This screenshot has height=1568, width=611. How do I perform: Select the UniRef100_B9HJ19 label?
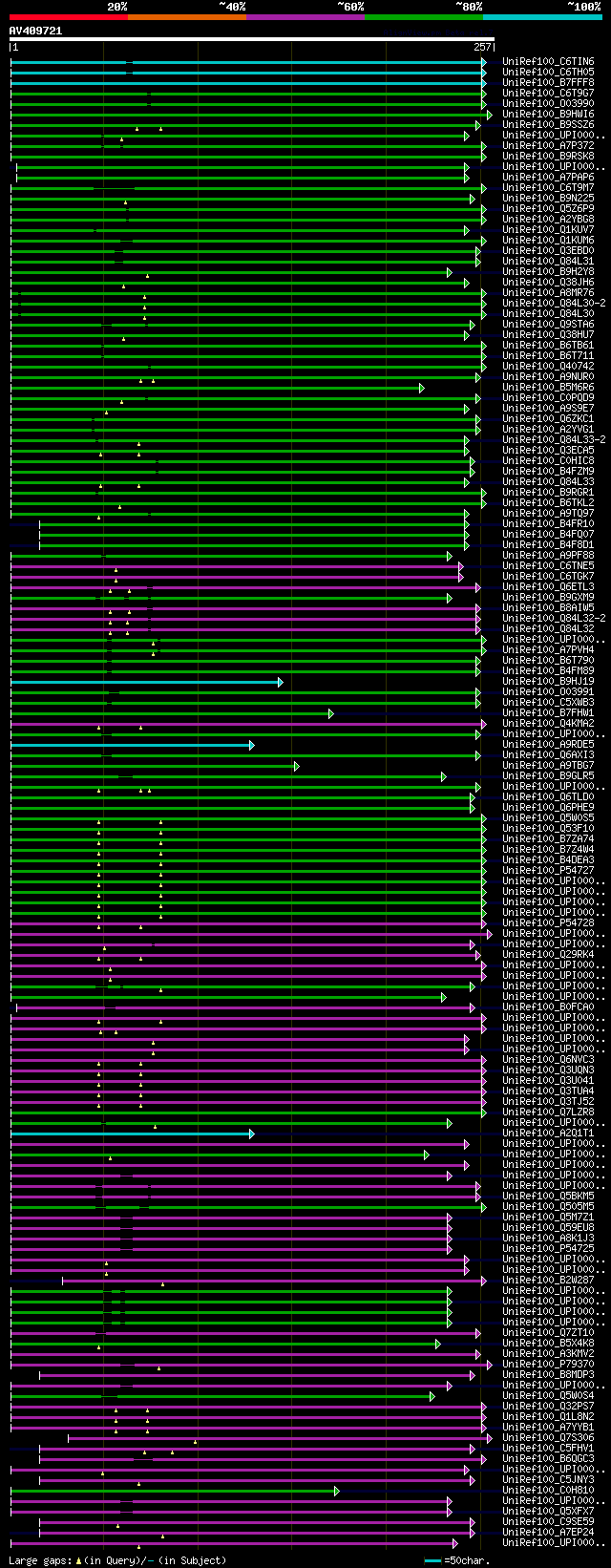548,682
